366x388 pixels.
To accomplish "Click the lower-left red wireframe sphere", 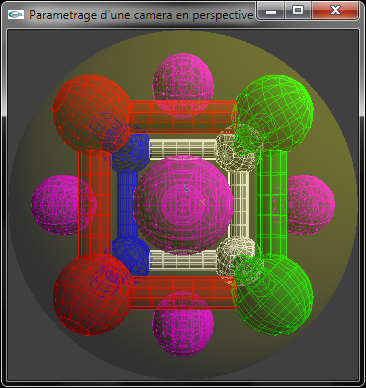I will click(93, 295).
